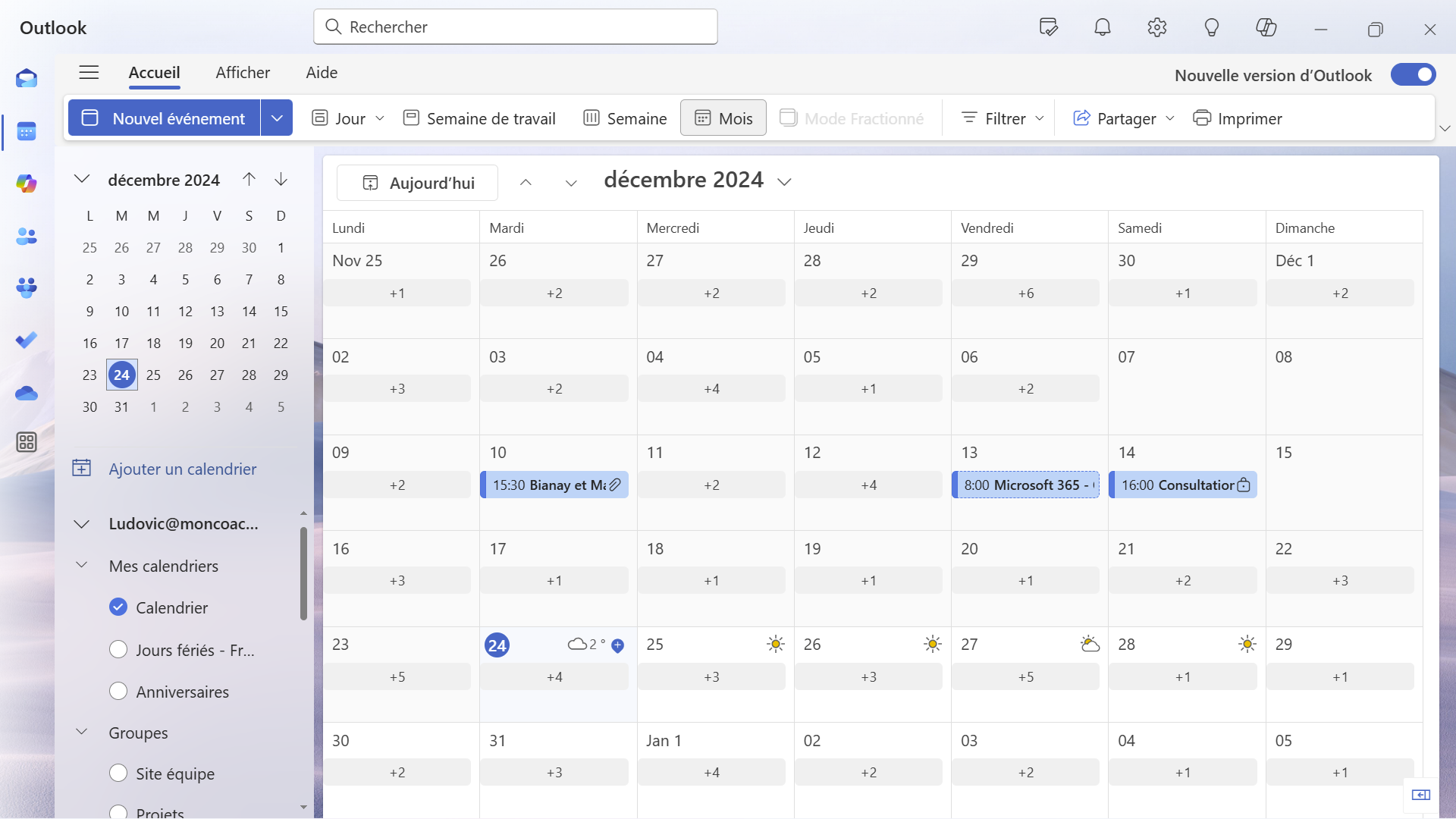1456x819 pixels.
Task: Click the Ajouter un calendrier link
Action: [182, 469]
